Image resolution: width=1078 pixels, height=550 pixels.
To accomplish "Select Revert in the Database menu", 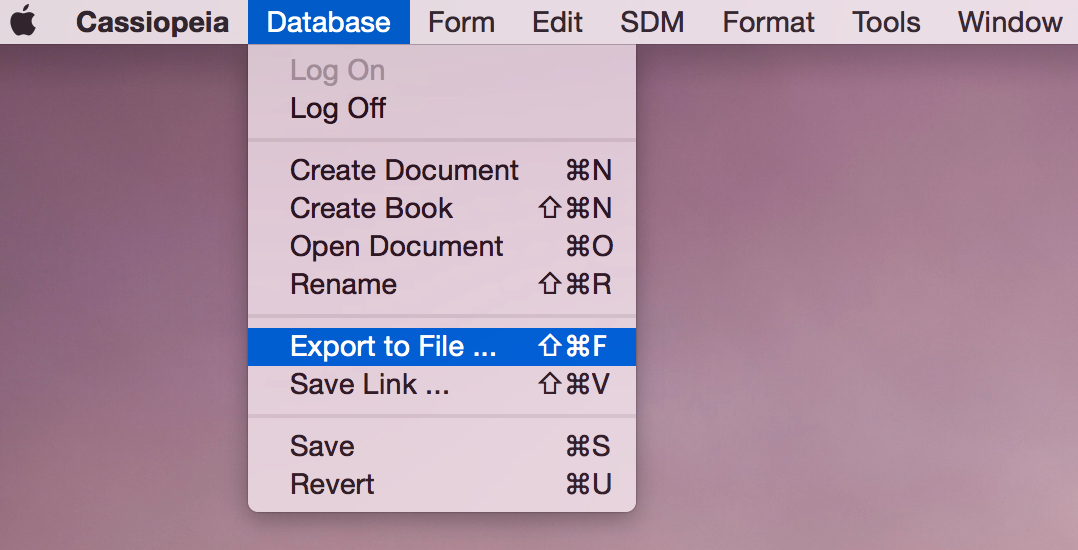I will point(441,484).
